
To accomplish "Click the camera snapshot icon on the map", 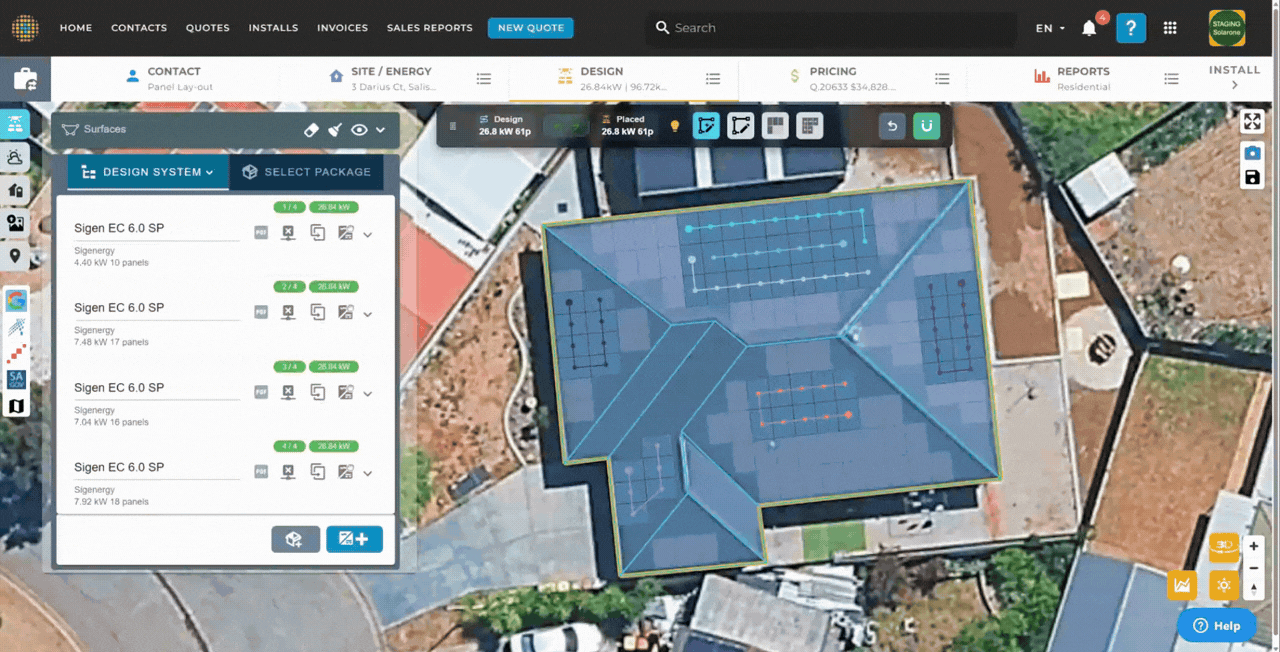I will pyautogui.click(x=1251, y=153).
